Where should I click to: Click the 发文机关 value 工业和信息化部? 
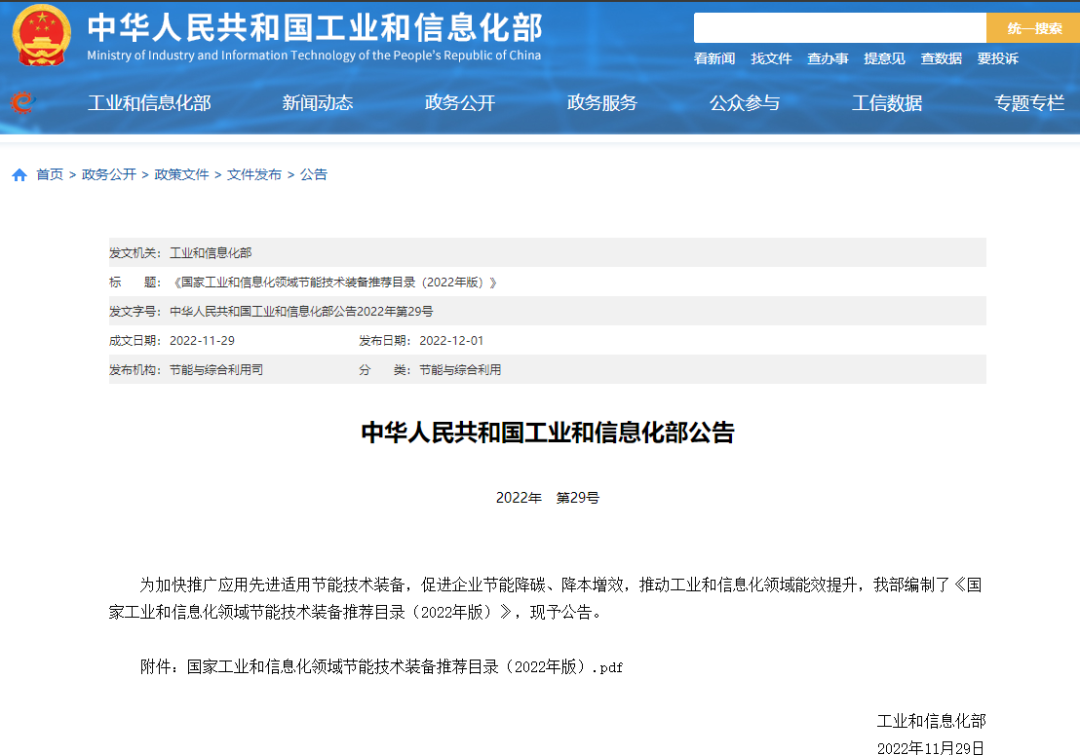coord(211,253)
